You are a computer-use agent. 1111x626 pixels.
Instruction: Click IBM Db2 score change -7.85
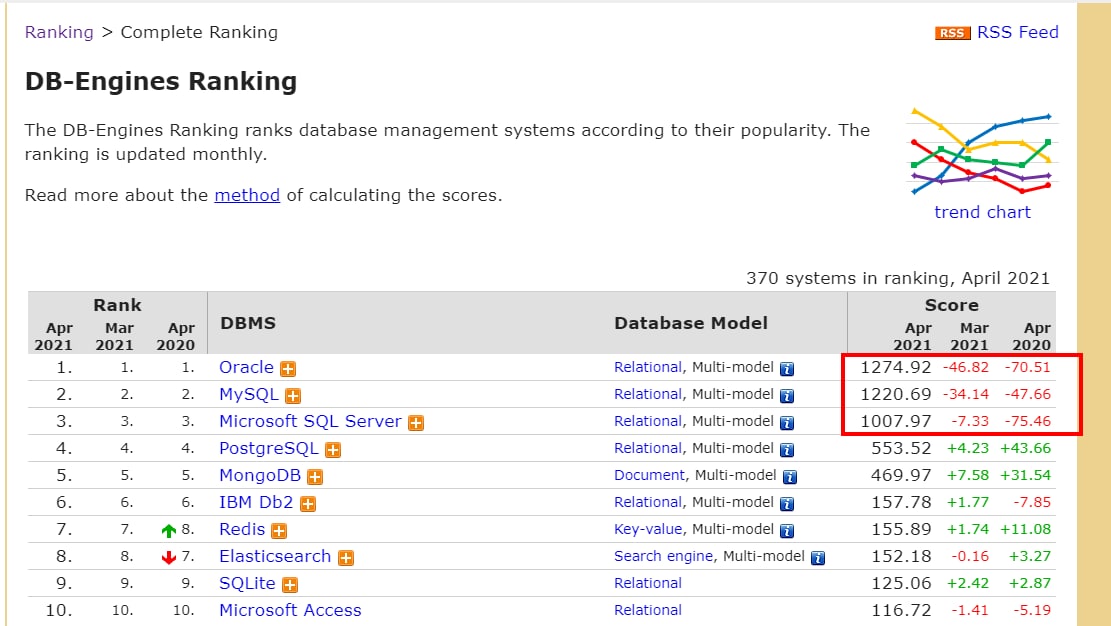[1032, 502]
